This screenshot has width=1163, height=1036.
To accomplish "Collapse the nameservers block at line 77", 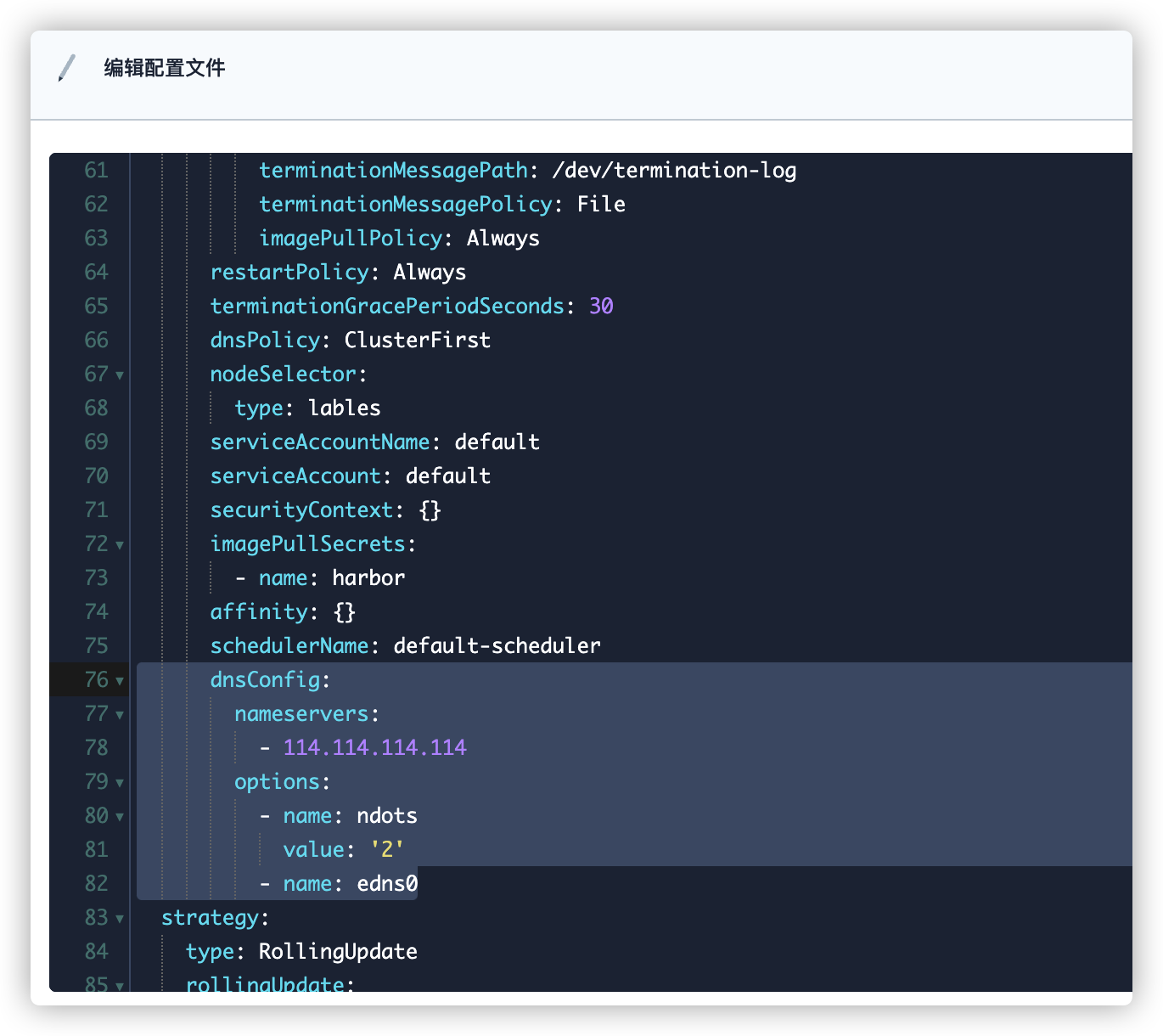I will pos(120,715).
